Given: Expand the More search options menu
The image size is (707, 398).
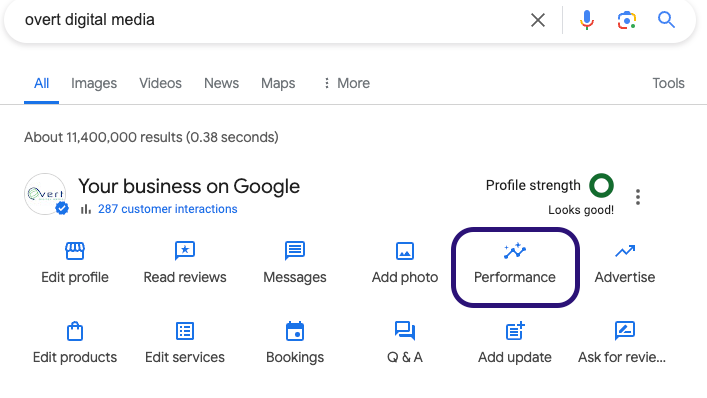Looking at the screenshot, I should pos(346,83).
